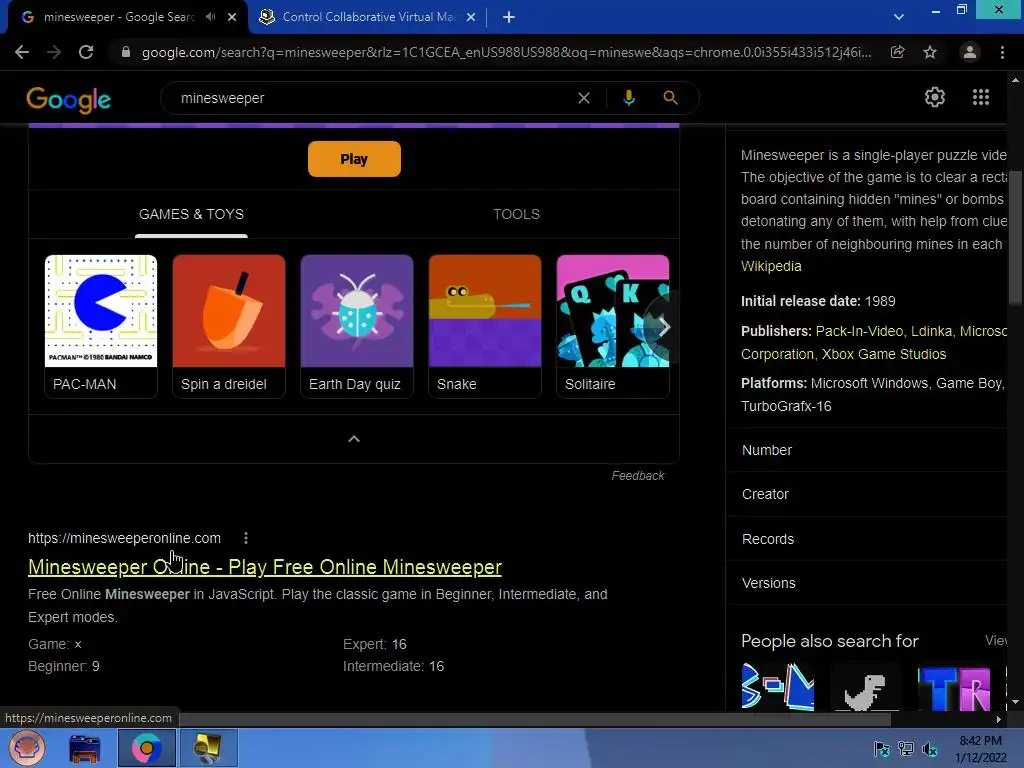1024x768 pixels.
Task: Click the flag Action Center tray icon
Action: point(882,749)
